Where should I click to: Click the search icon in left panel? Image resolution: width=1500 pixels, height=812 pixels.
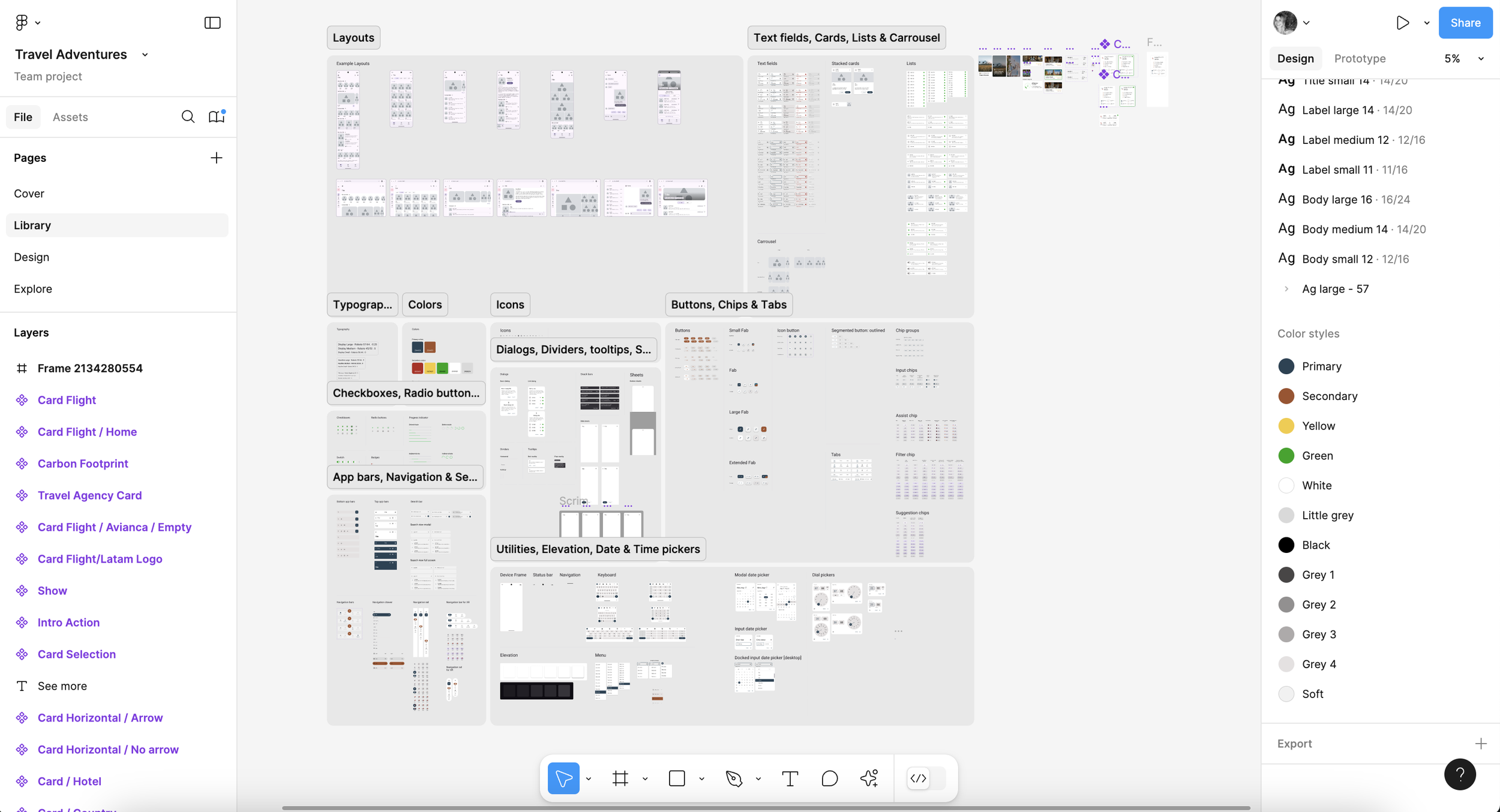(x=188, y=117)
